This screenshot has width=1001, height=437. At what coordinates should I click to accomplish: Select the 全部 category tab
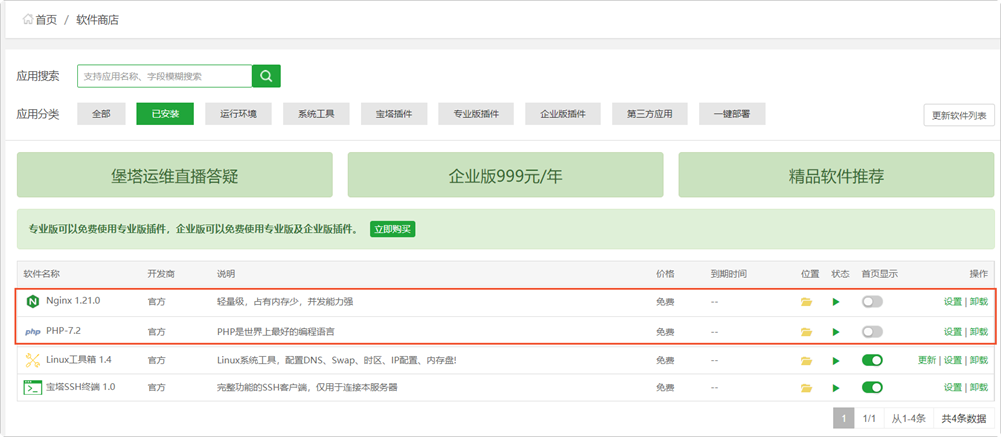(x=101, y=114)
